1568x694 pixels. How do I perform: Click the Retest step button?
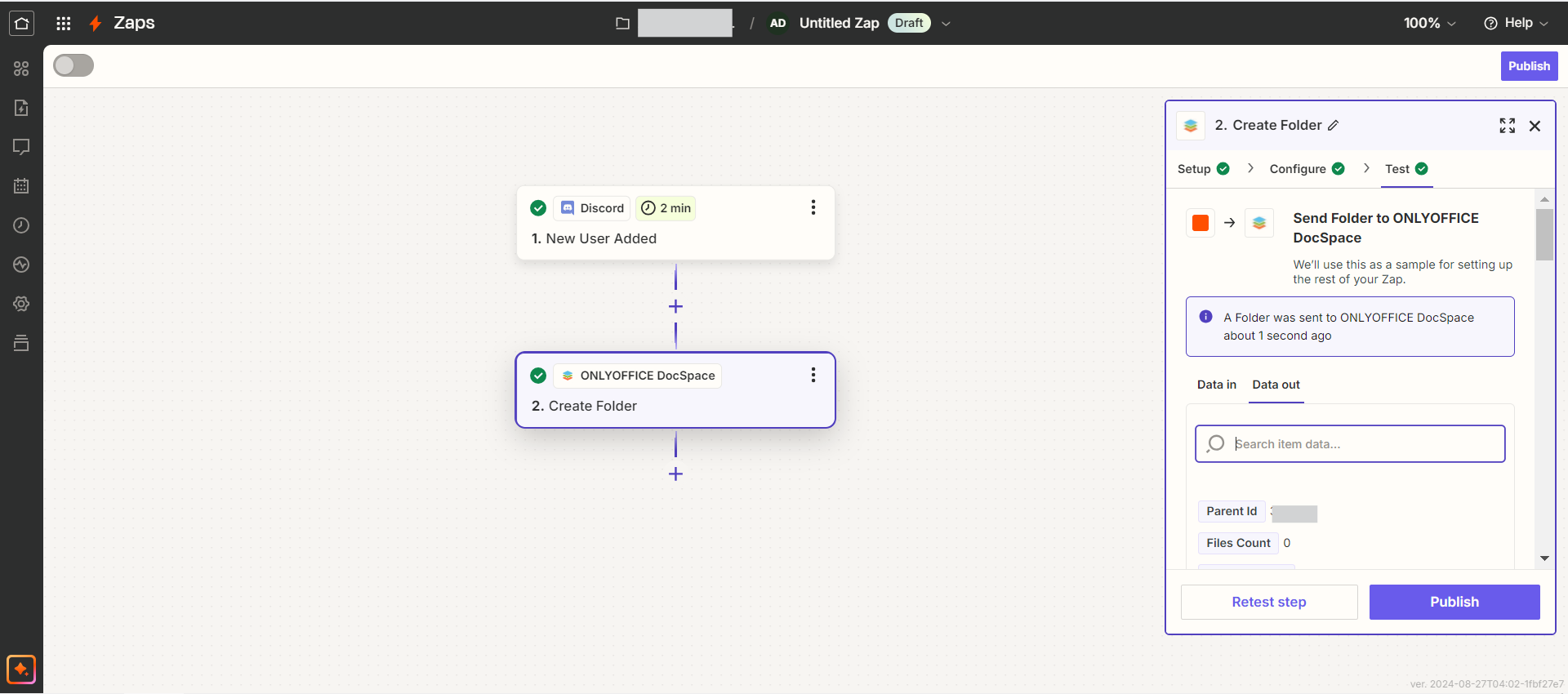point(1269,602)
